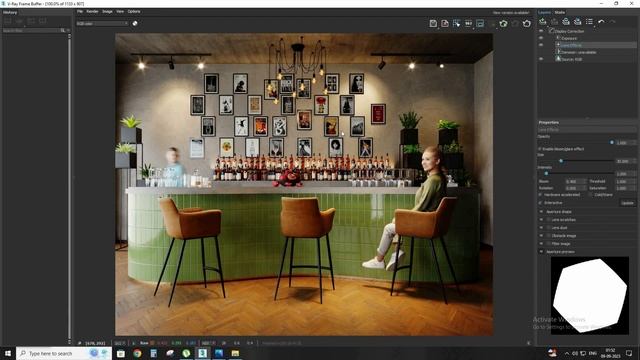Viewport: 640px width, 360px height.
Task: Open the View menu
Action: pos(120,11)
